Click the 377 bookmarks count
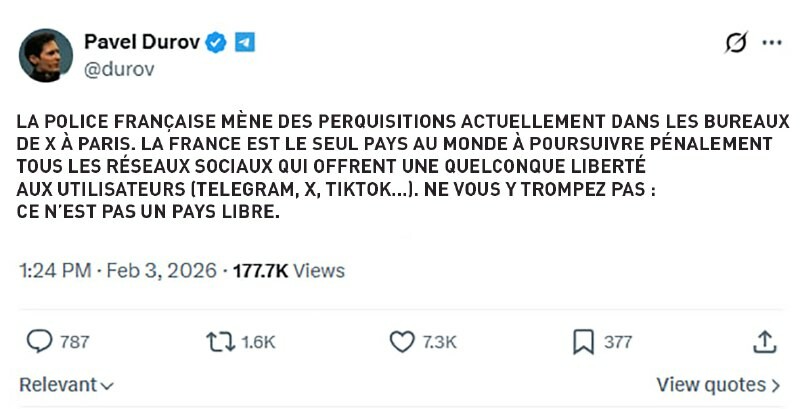This screenshot has width=800, height=409. tap(617, 342)
